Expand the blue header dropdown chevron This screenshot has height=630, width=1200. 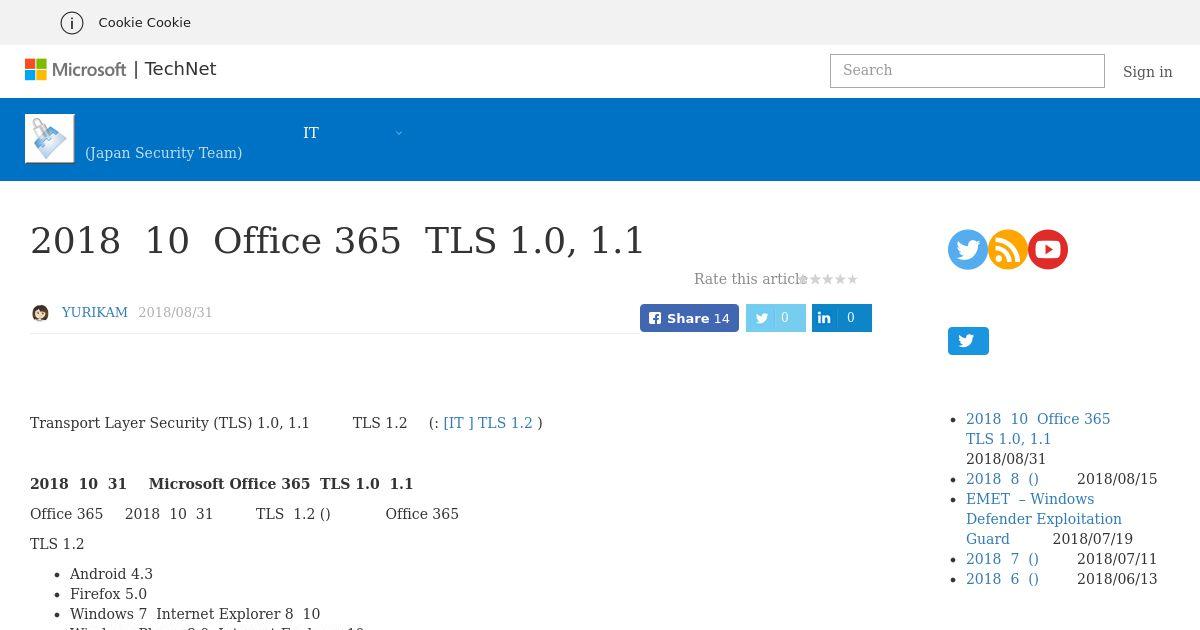[x=399, y=133]
